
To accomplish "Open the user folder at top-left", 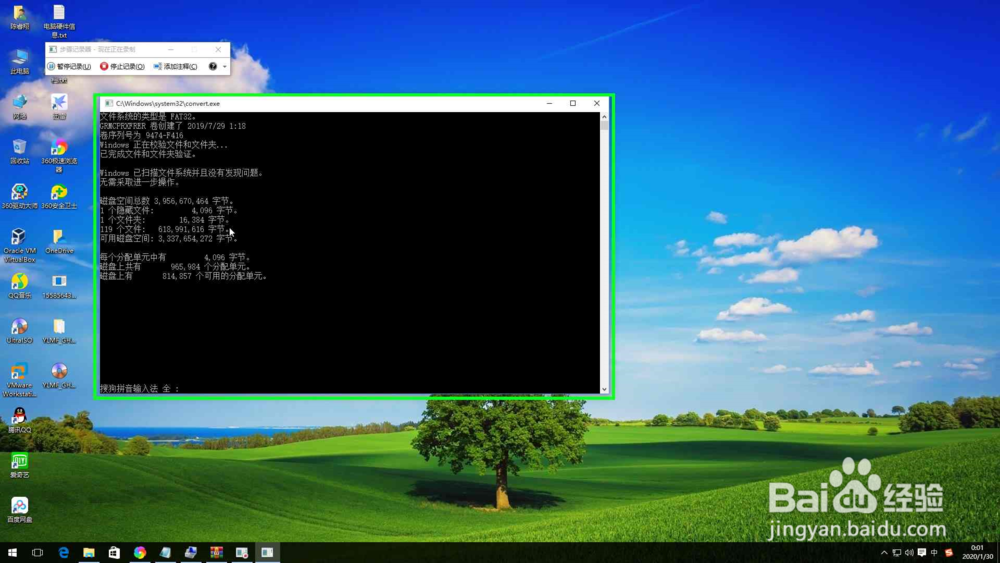I will point(20,18).
